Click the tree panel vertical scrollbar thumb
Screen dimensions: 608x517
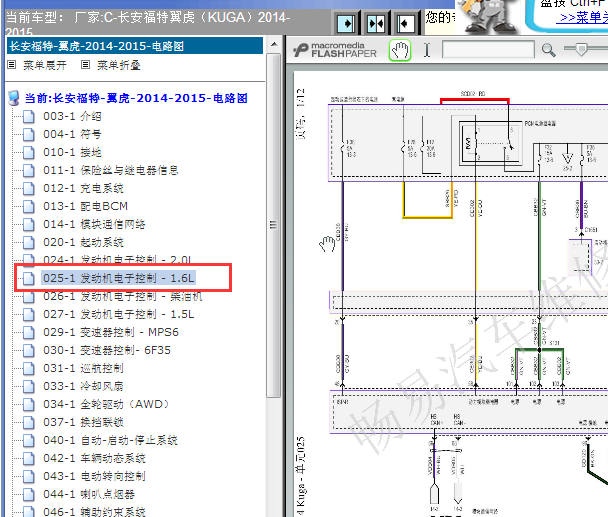click(x=274, y=225)
